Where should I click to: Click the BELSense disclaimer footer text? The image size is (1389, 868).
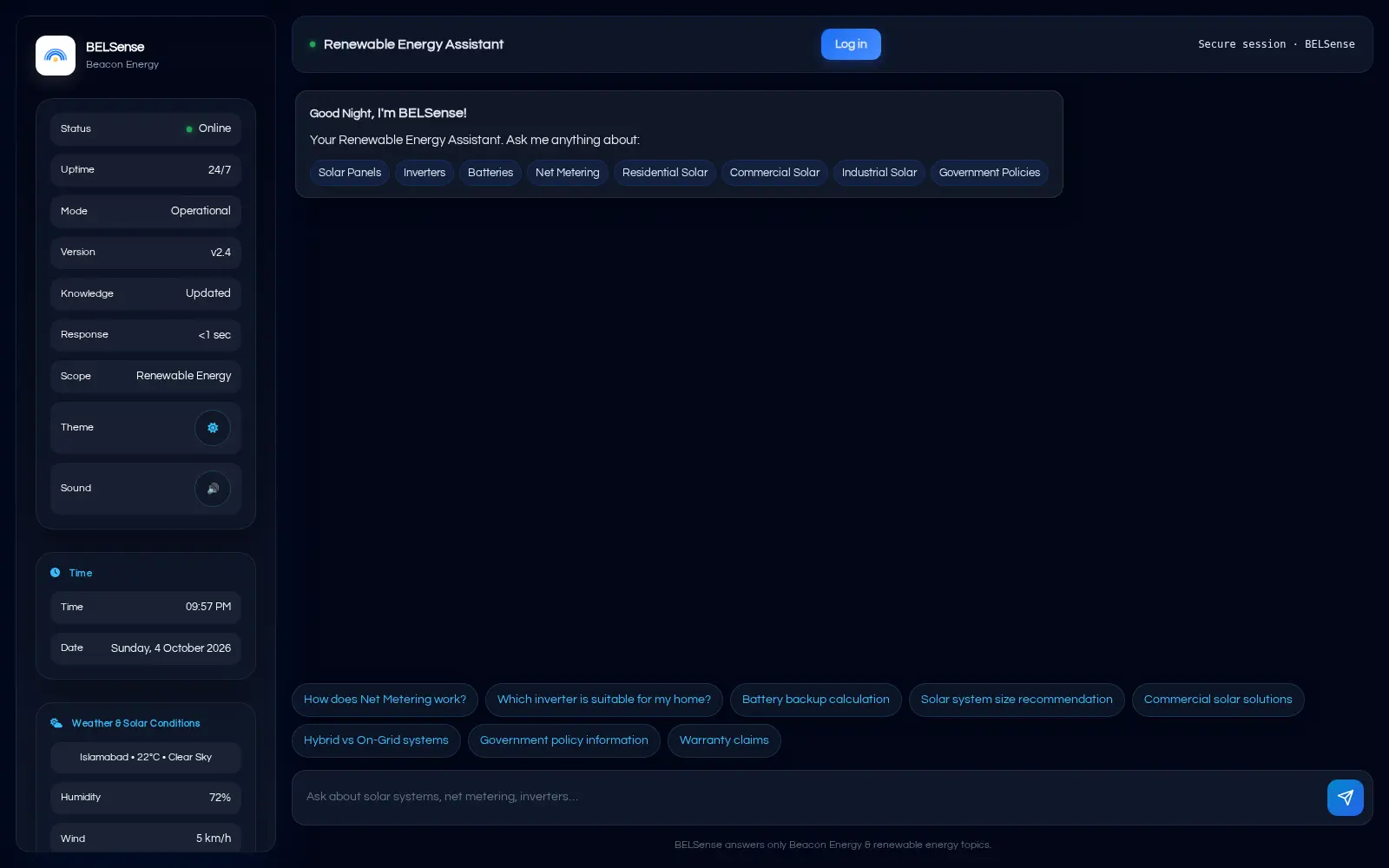click(x=833, y=845)
